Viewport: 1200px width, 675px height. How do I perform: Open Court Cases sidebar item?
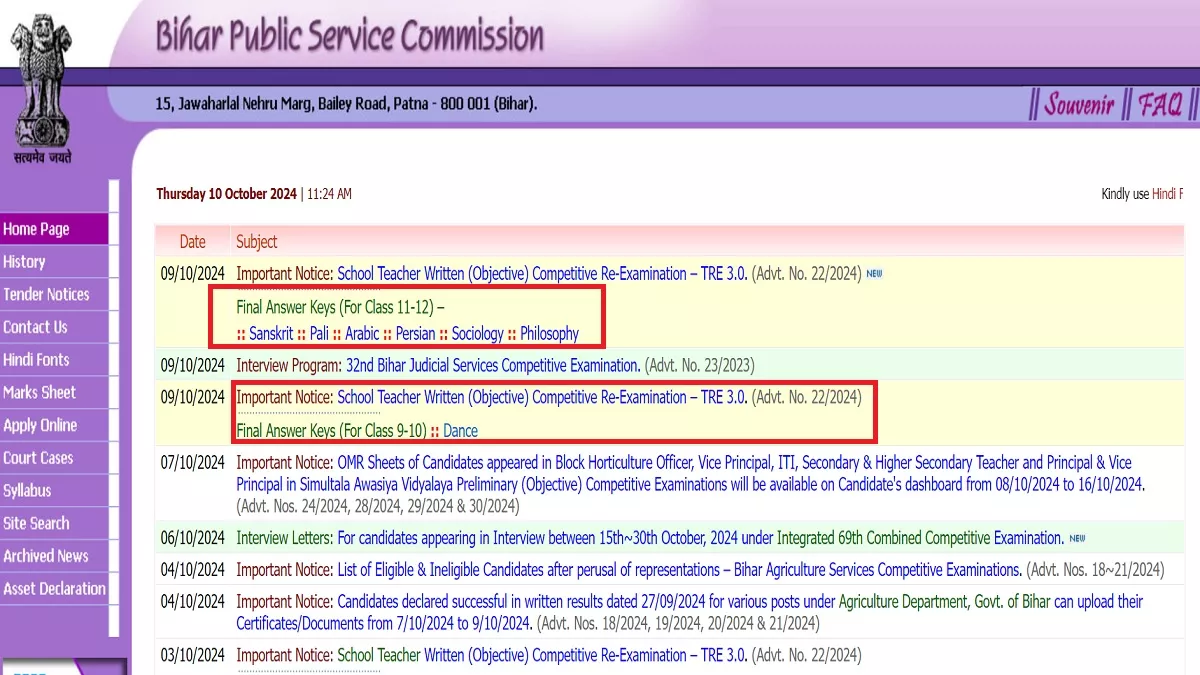pos(55,458)
